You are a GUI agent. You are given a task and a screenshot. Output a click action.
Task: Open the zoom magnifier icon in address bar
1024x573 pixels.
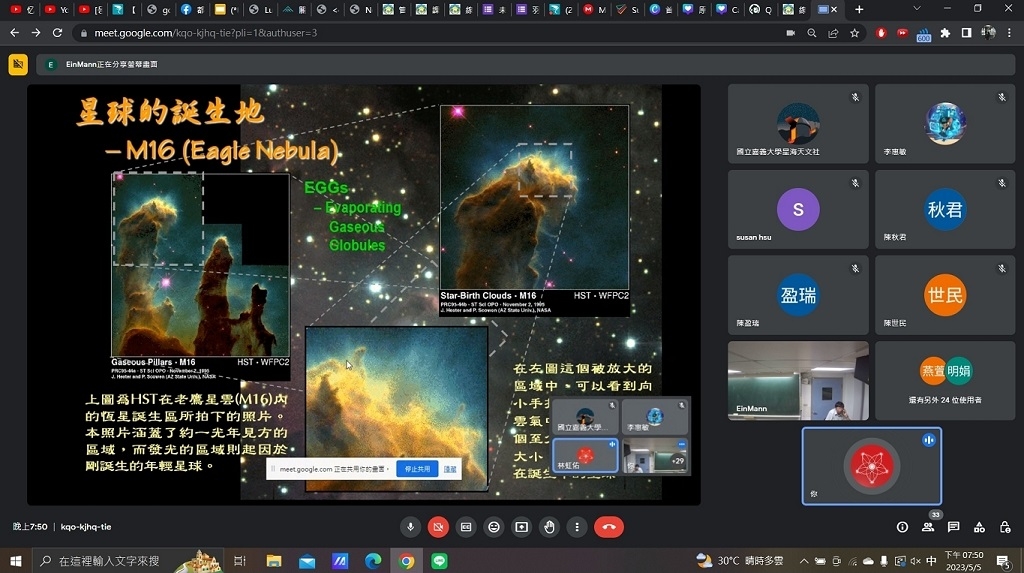[x=812, y=33]
